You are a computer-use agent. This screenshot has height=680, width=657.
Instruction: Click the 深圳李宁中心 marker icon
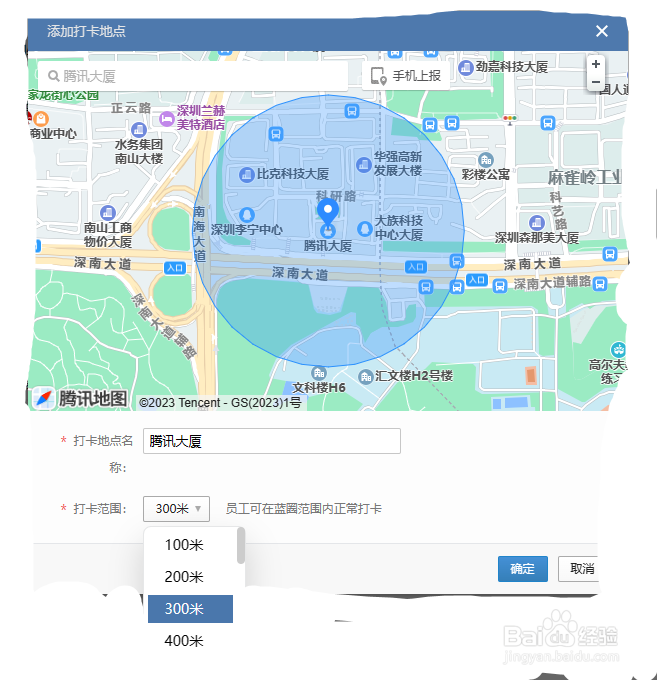click(247, 215)
